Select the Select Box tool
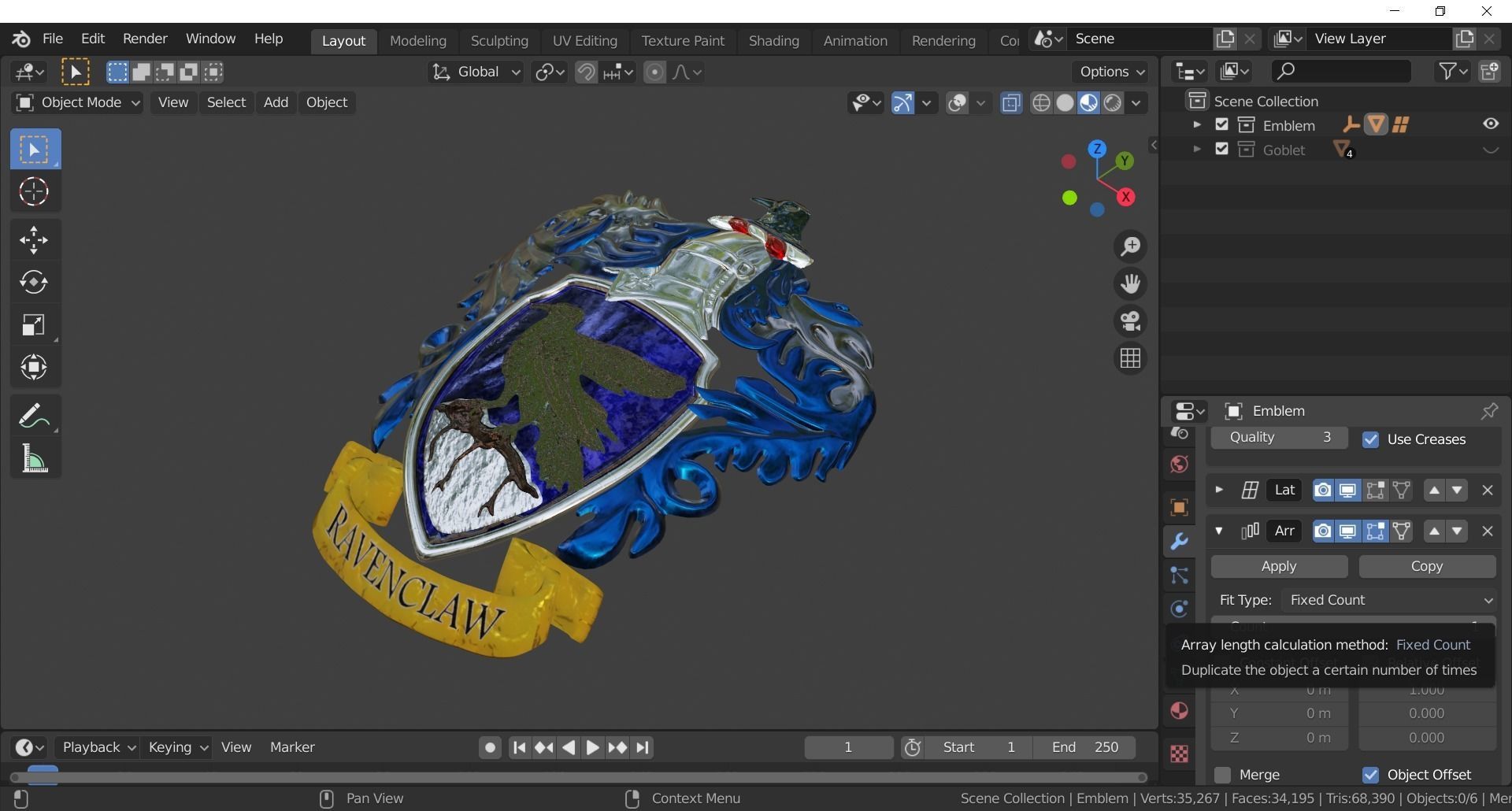Screen dimensions: 1512x811 click(x=35, y=150)
